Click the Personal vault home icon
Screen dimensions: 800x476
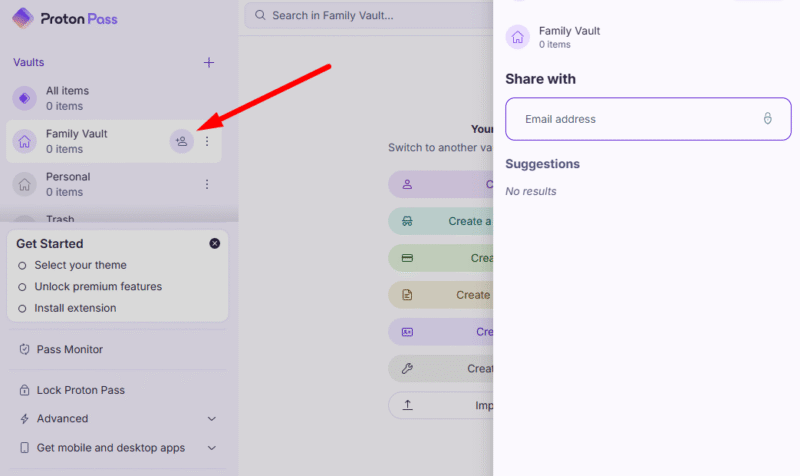coord(24,184)
